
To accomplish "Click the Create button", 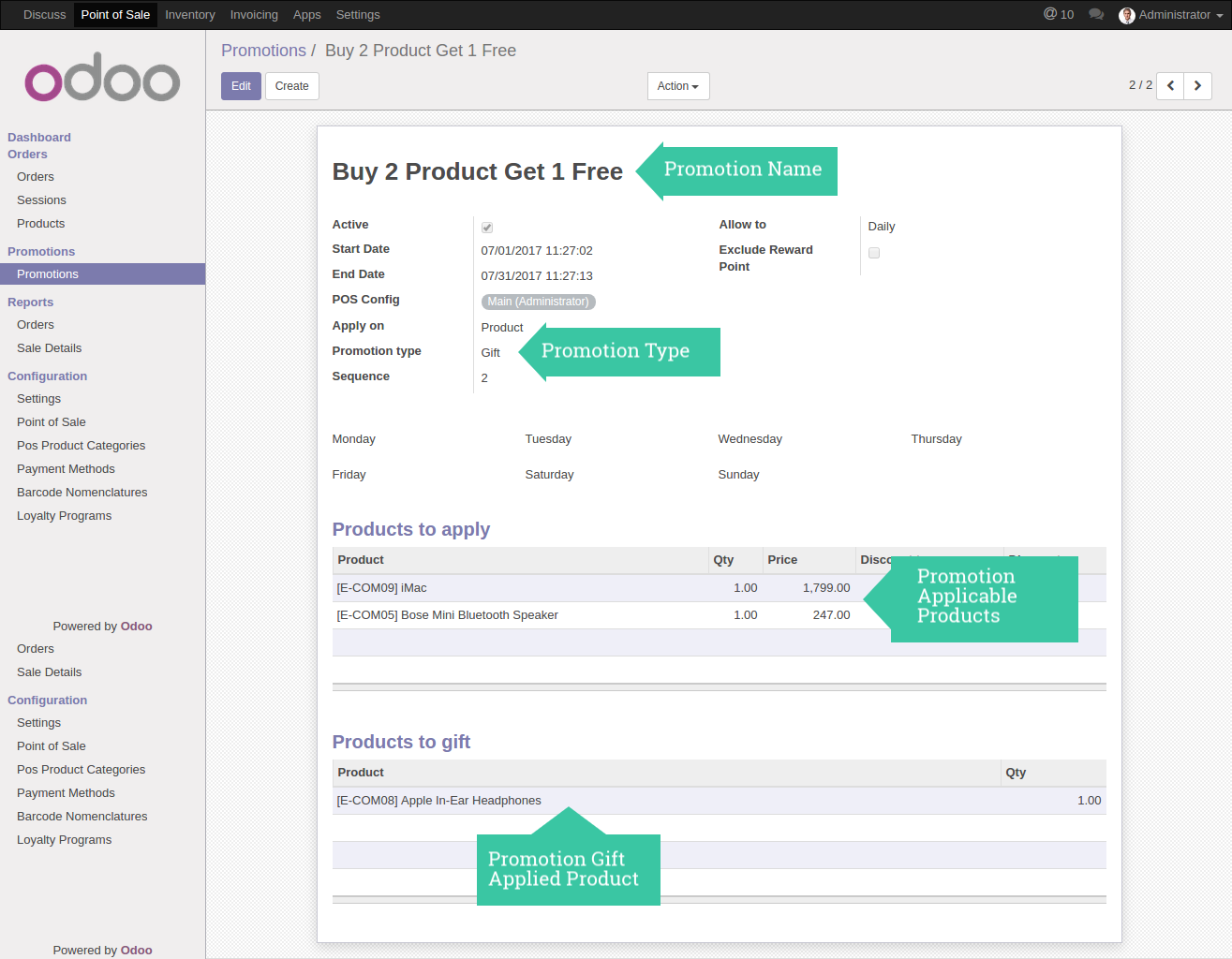I will [292, 86].
